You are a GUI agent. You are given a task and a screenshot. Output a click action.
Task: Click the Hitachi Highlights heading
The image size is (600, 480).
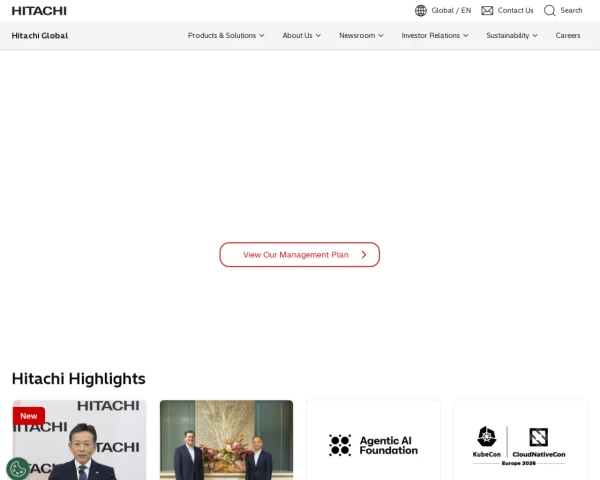tap(78, 379)
